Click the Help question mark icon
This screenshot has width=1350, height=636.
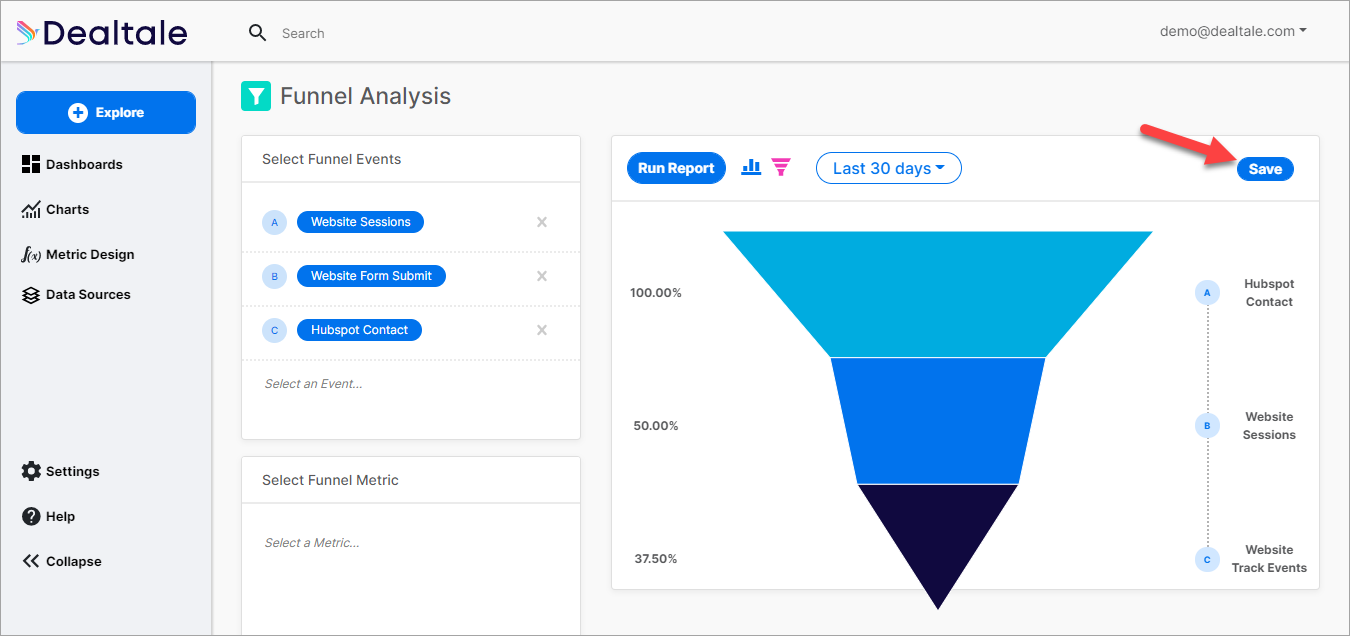(x=31, y=516)
